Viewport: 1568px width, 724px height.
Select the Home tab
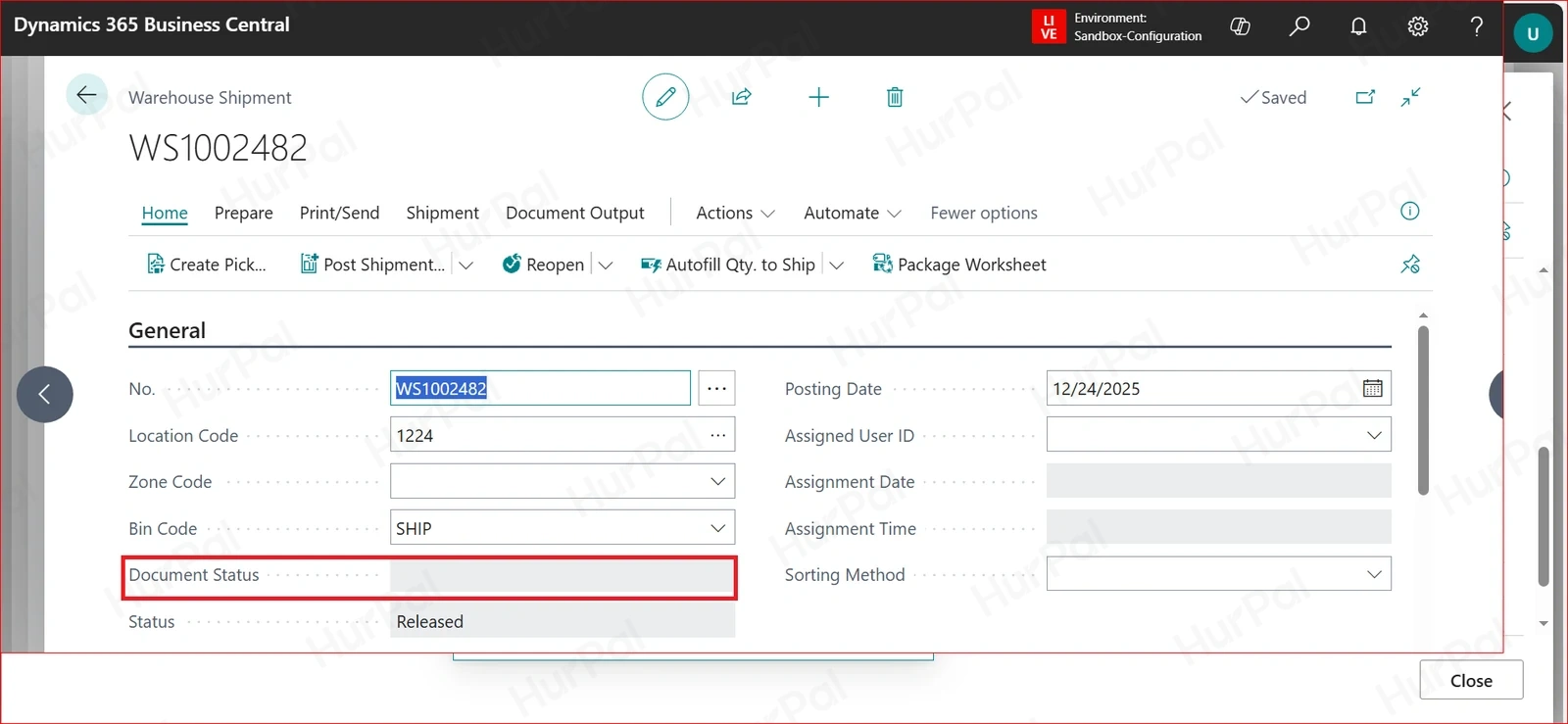coord(165,214)
